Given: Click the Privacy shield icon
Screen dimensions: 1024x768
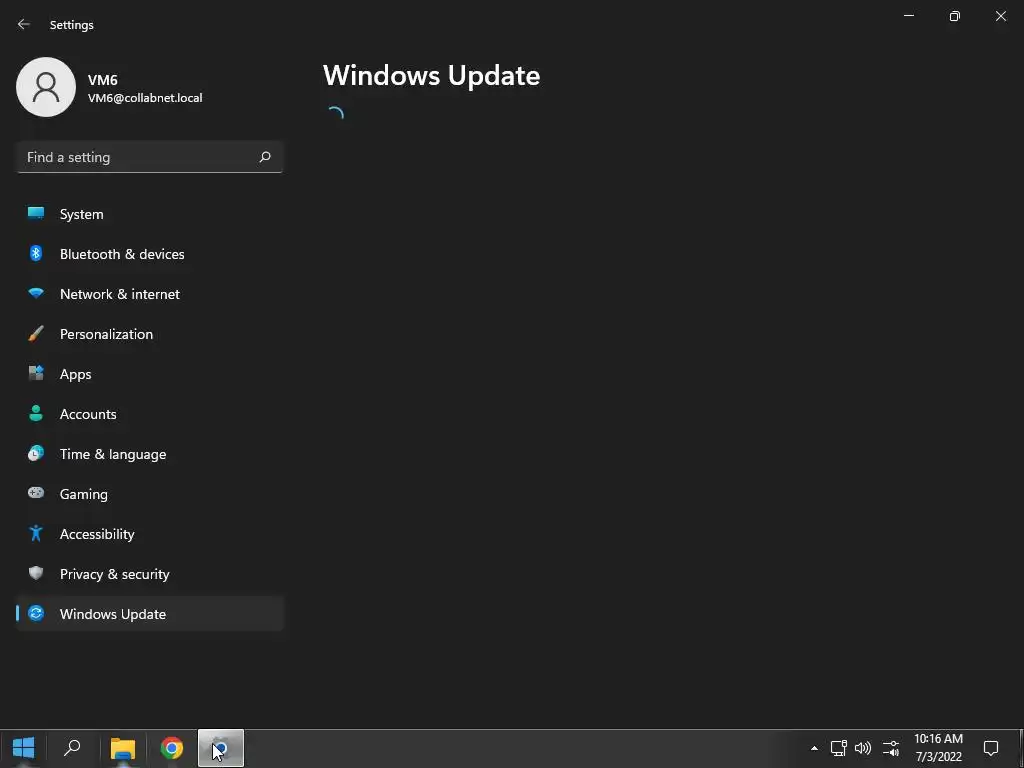Looking at the screenshot, I should point(36,573).
